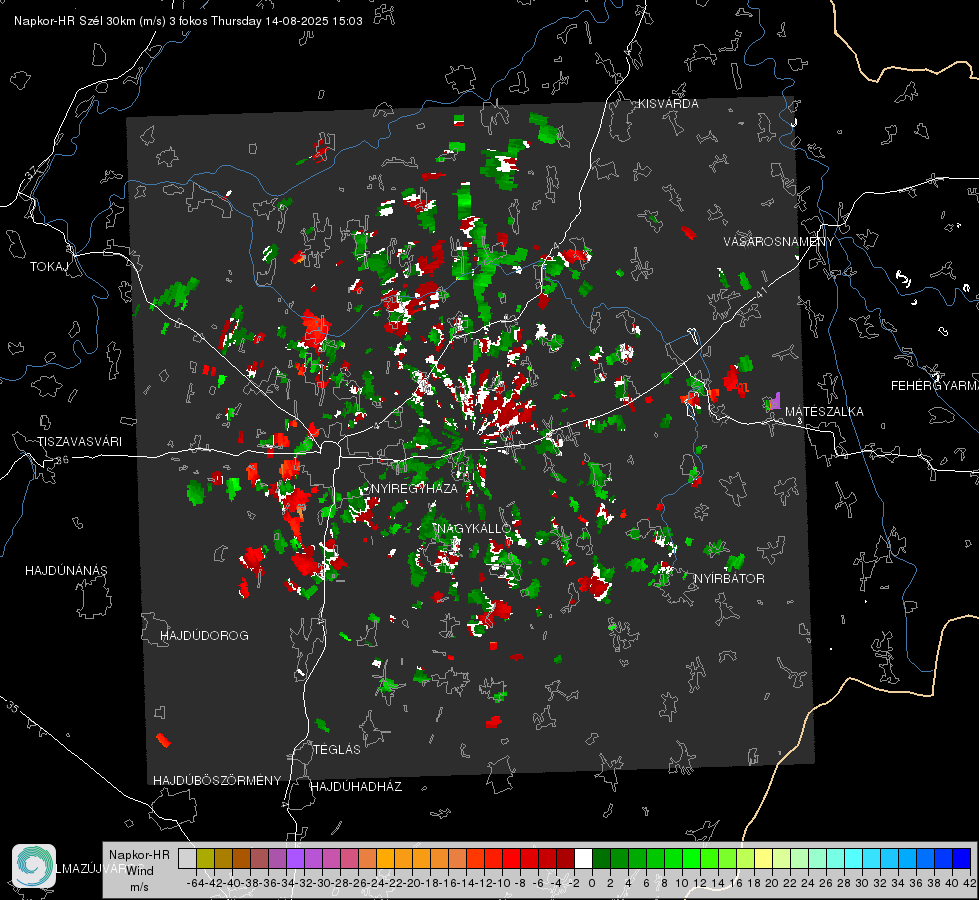Click the bright purple legend swatch above -34
Image resolution: width=979 pixels, height=900 pixels.
point(295,858)
